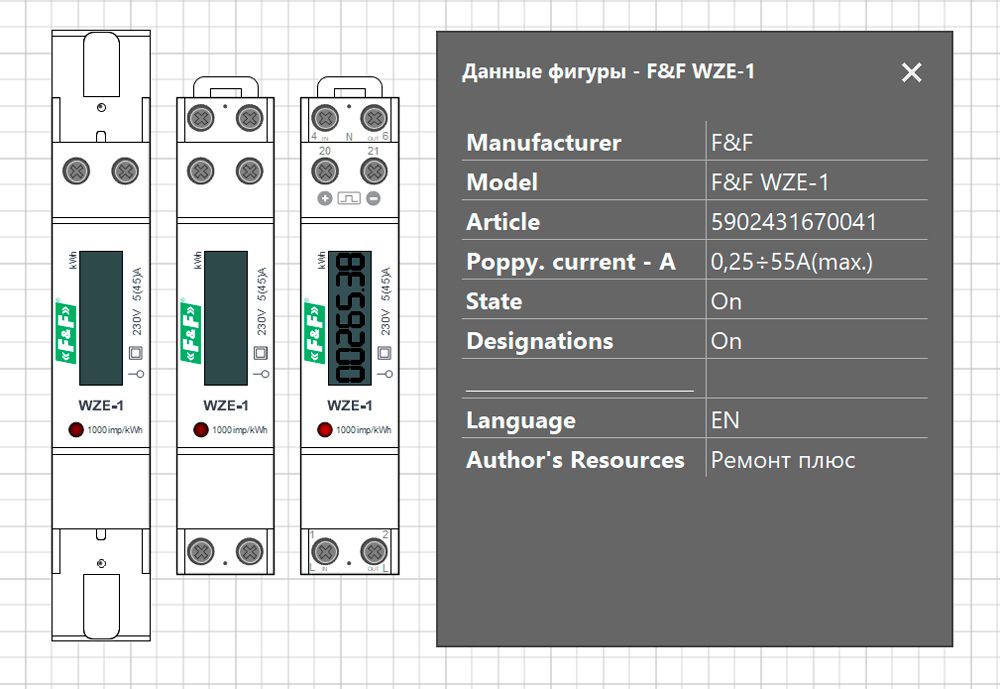1000x689 pixels.
Task: Toggle the Designations value On
Action: [726, 341]
